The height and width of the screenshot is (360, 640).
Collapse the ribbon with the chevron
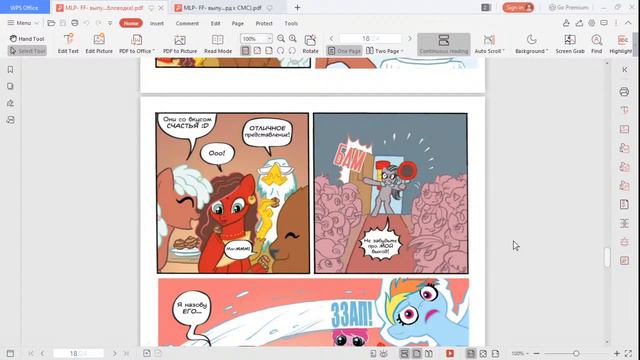(x=628, y=23)
